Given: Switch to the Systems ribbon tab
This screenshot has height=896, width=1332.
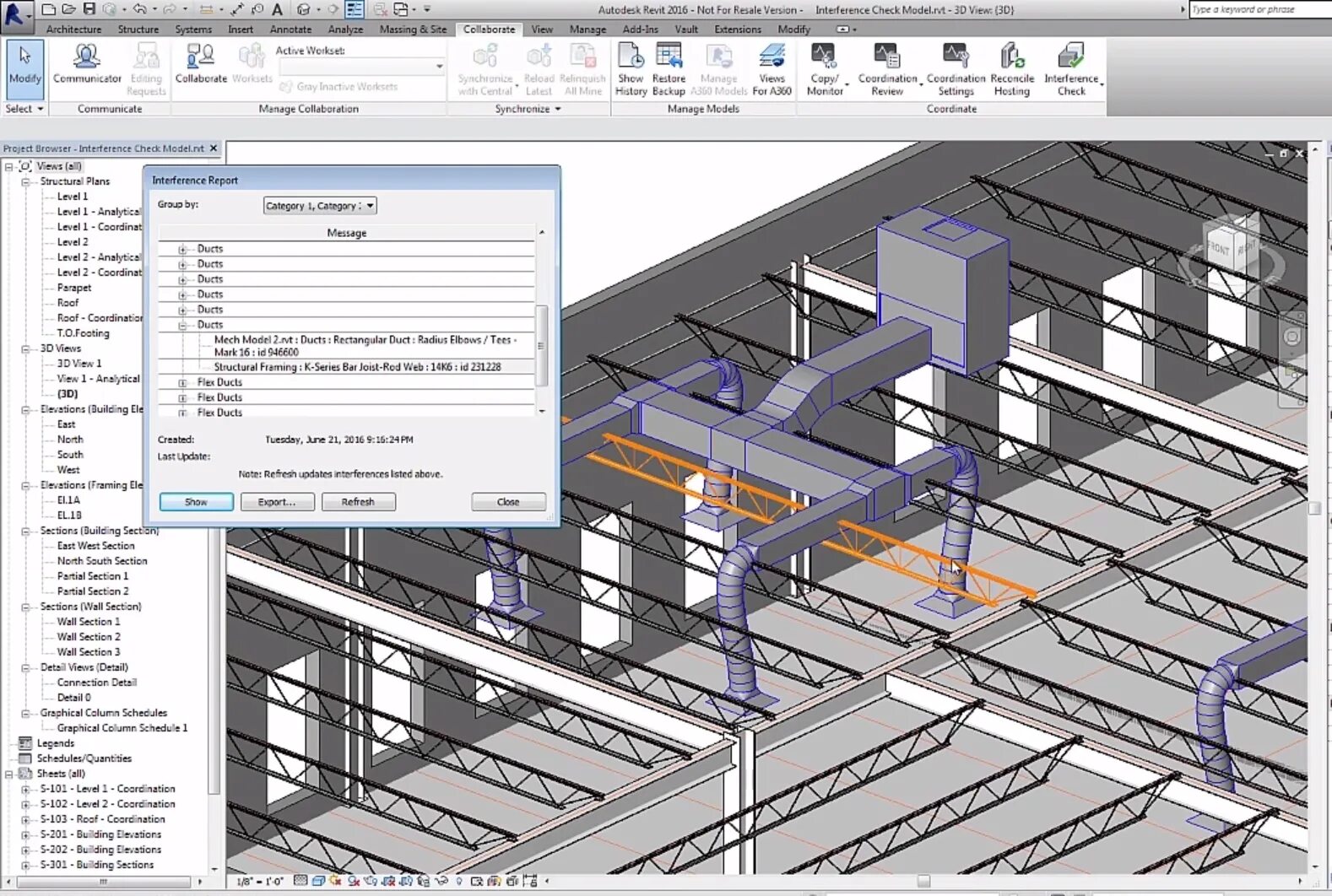Looking at the screenshot, I should coord(193,29).
